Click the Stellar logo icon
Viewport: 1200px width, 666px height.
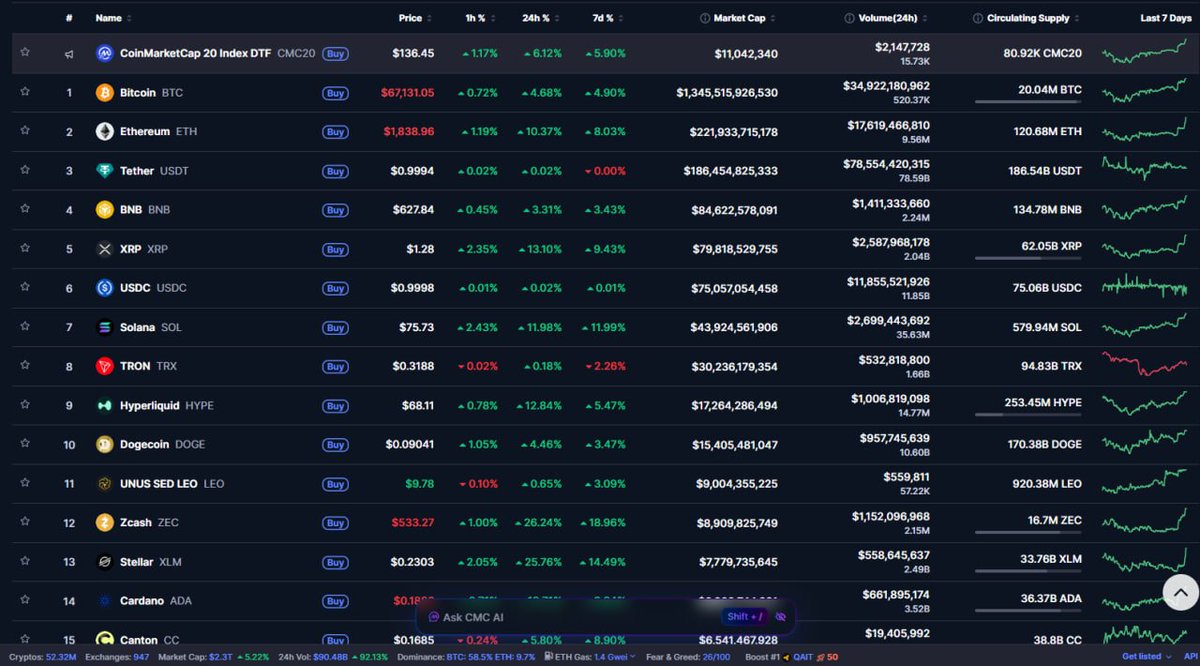(x=104, y=562)
